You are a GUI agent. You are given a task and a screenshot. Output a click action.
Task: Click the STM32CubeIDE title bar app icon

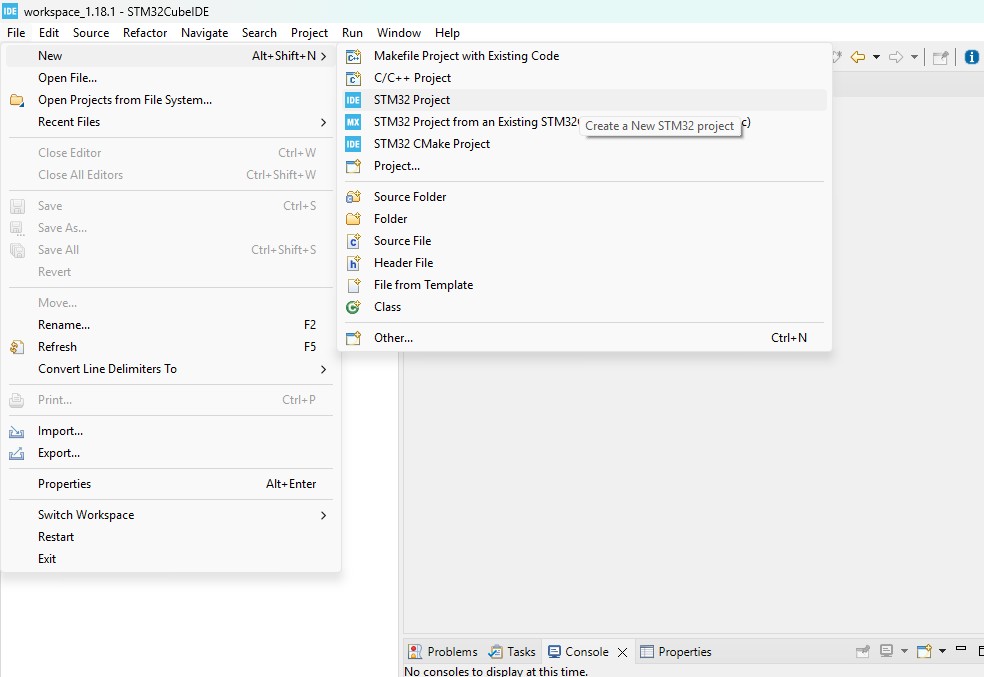point(10,11)
